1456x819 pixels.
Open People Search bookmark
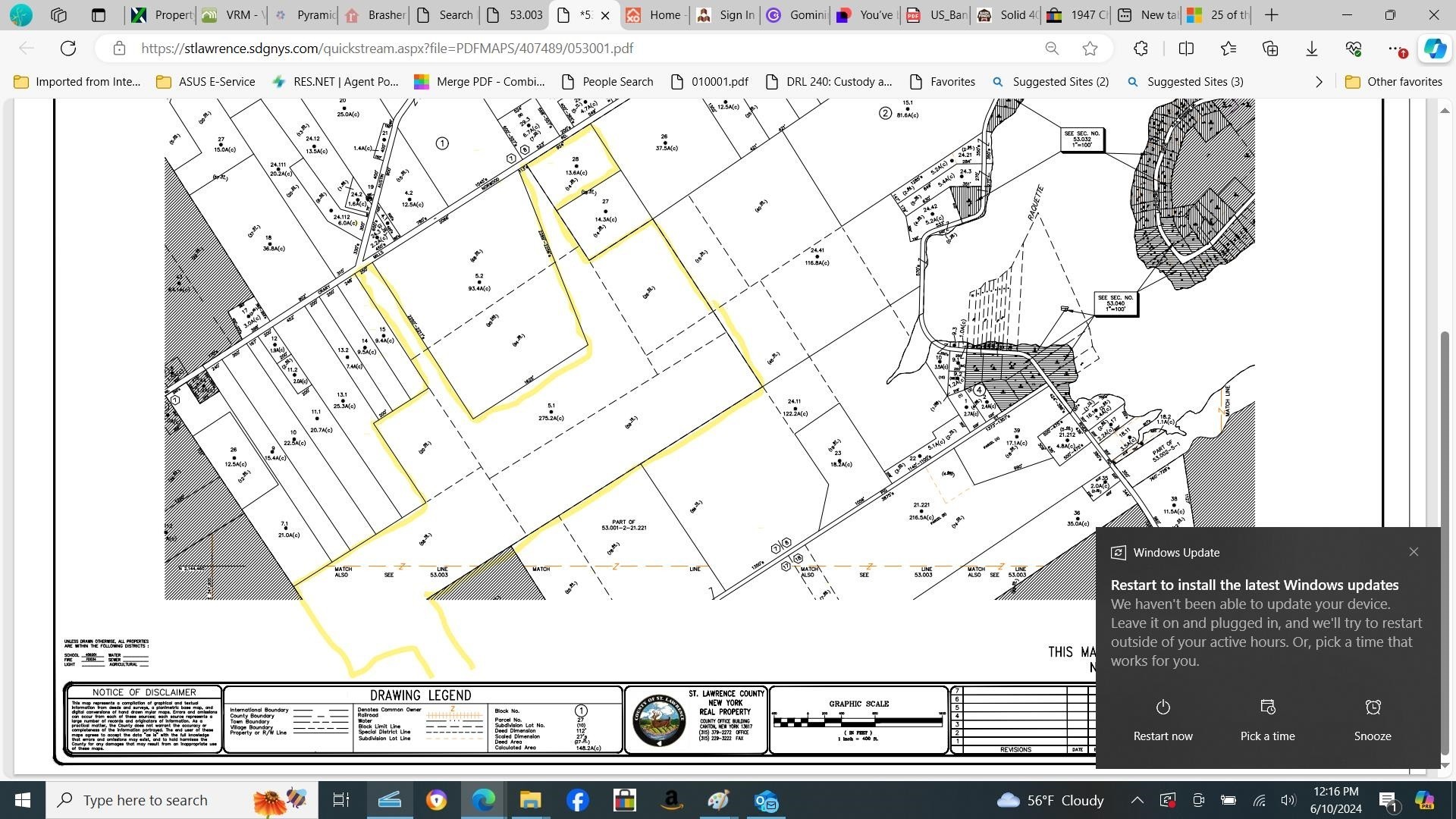pos(607,82)
